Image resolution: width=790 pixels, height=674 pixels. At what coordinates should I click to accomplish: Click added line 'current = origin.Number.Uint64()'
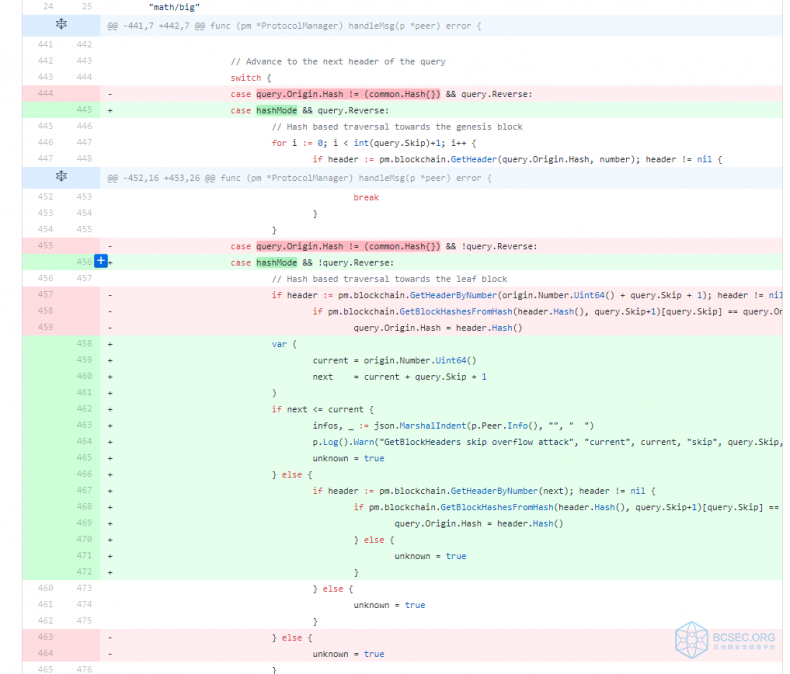[394, 361]
